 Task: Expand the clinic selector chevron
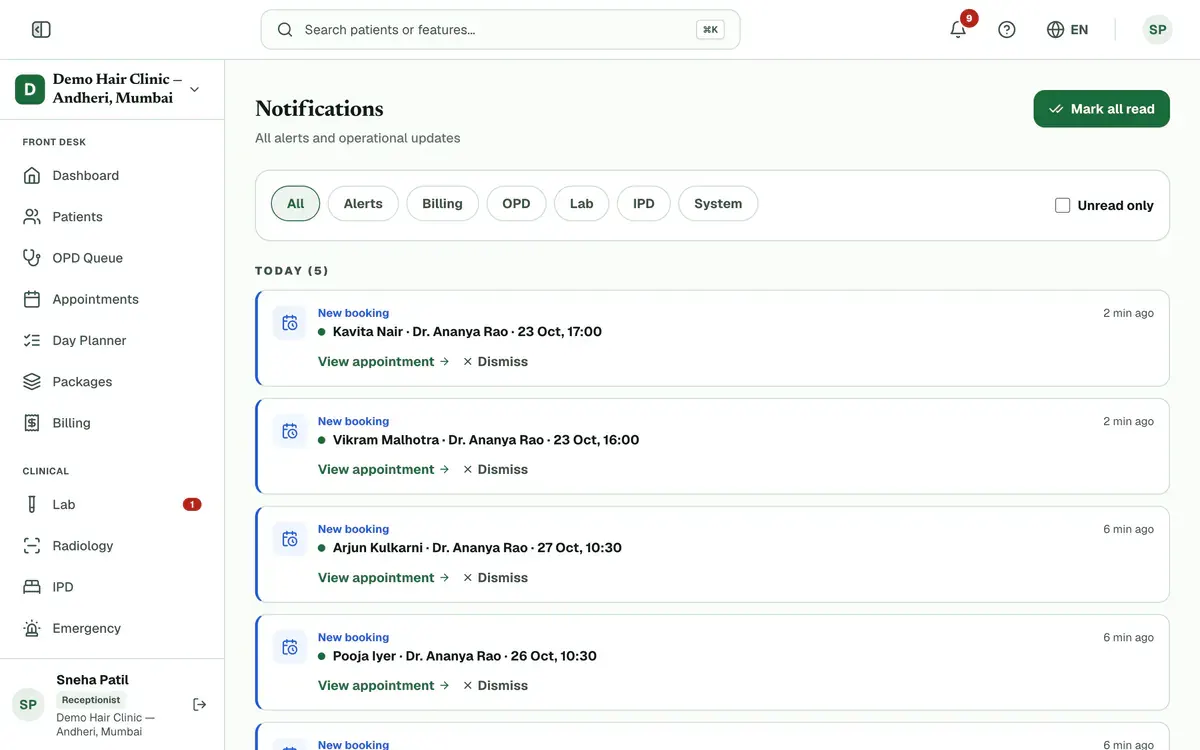195,89
